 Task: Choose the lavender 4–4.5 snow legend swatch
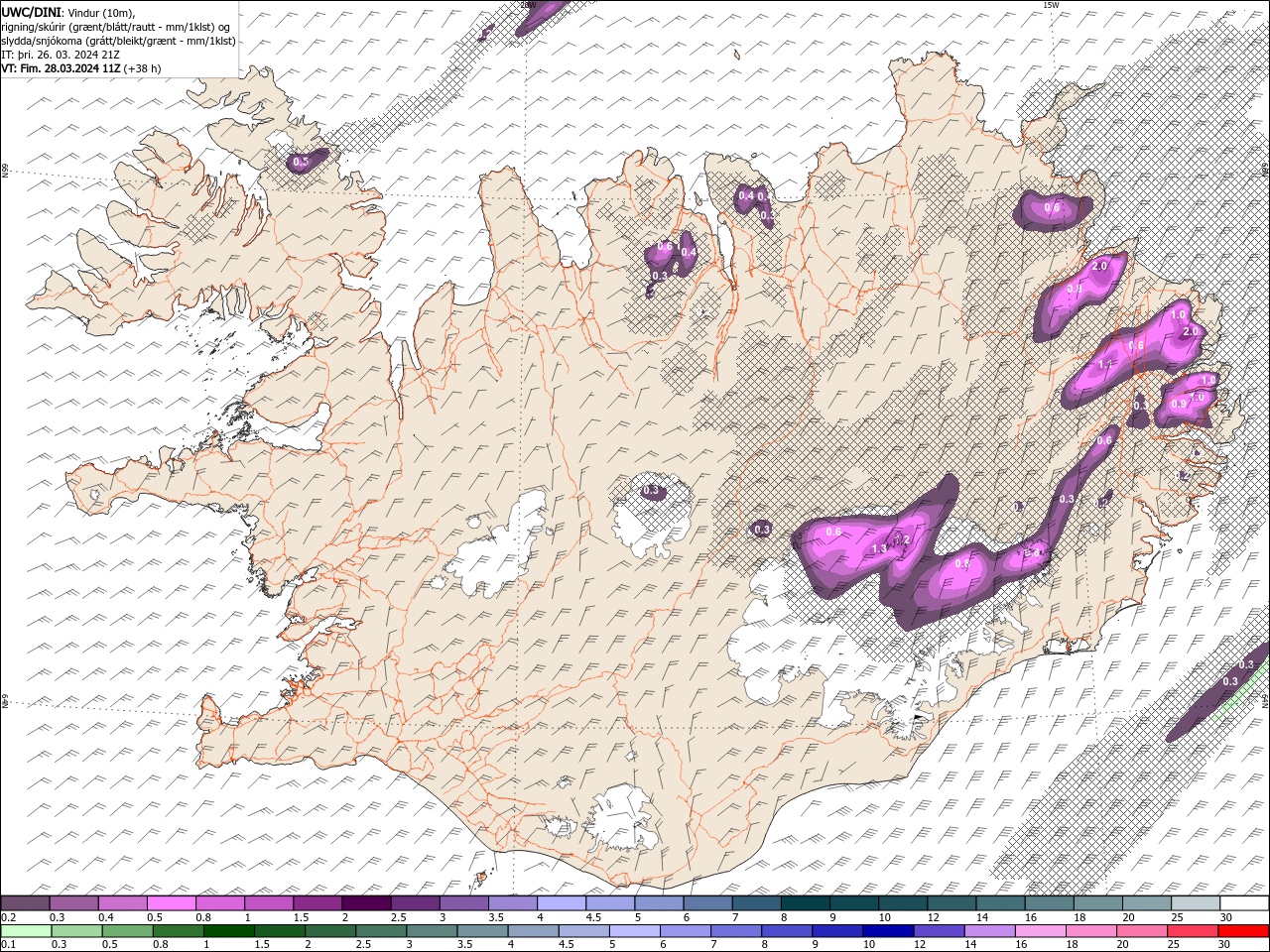562,903
